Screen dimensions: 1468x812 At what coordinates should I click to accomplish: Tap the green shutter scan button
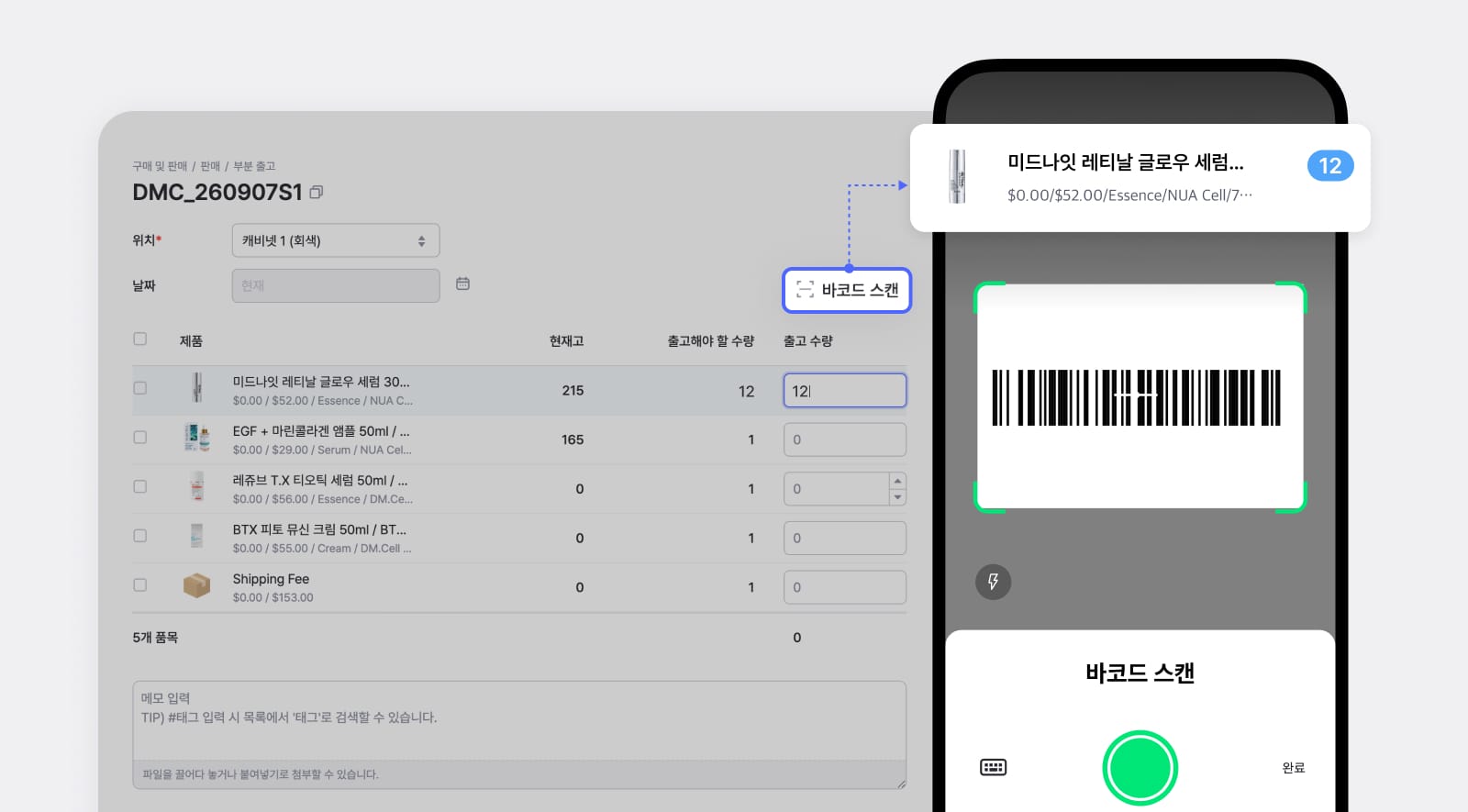1140,768
